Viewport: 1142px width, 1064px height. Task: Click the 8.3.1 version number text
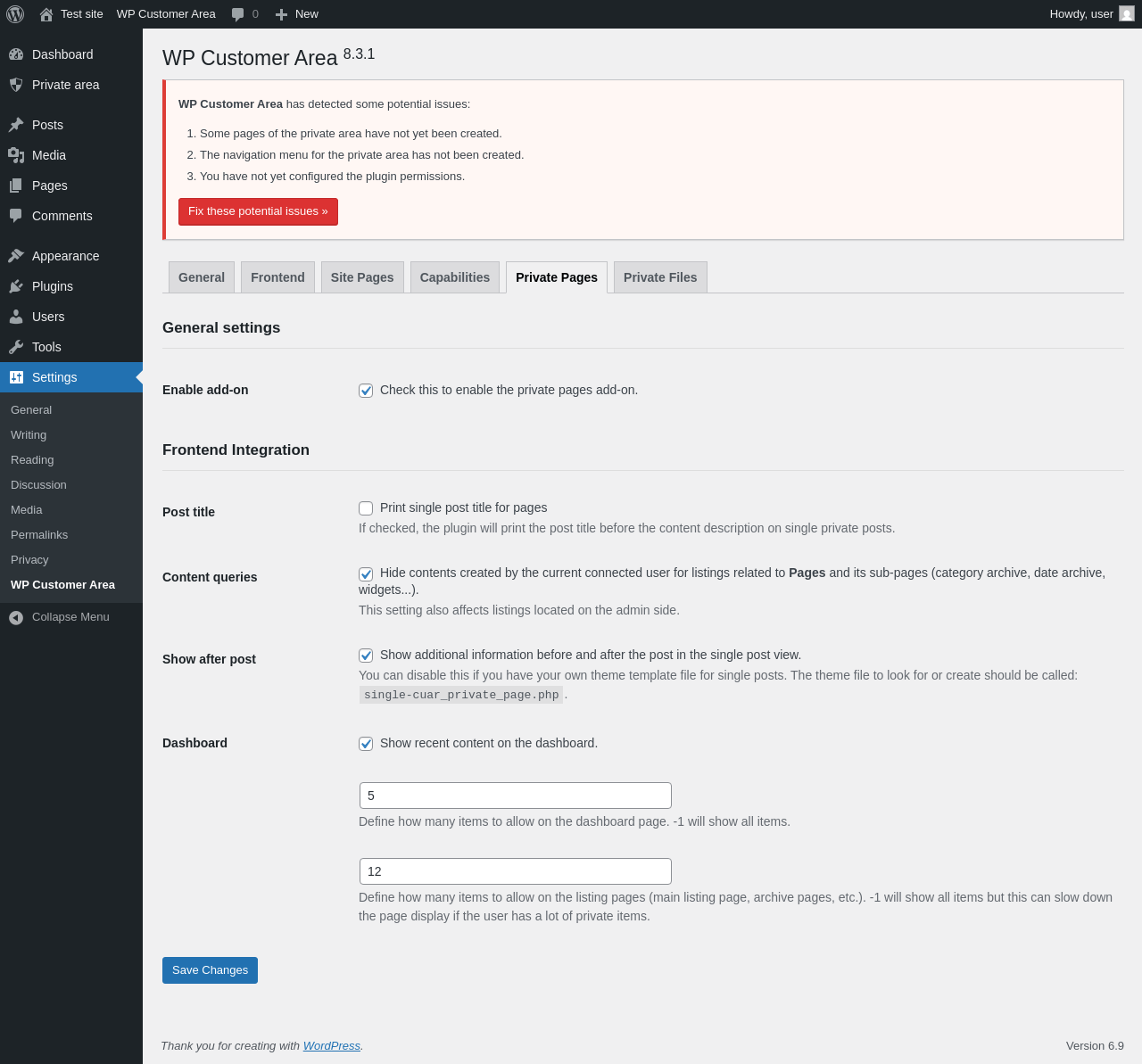pos(359,54)
